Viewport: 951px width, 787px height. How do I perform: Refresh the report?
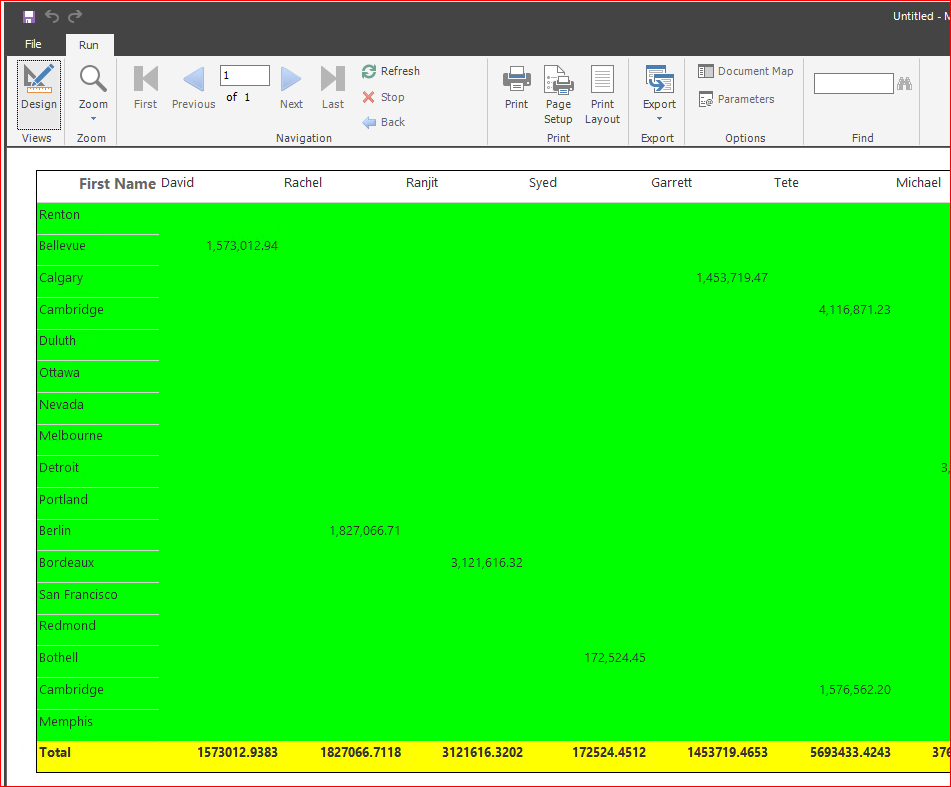391,71
